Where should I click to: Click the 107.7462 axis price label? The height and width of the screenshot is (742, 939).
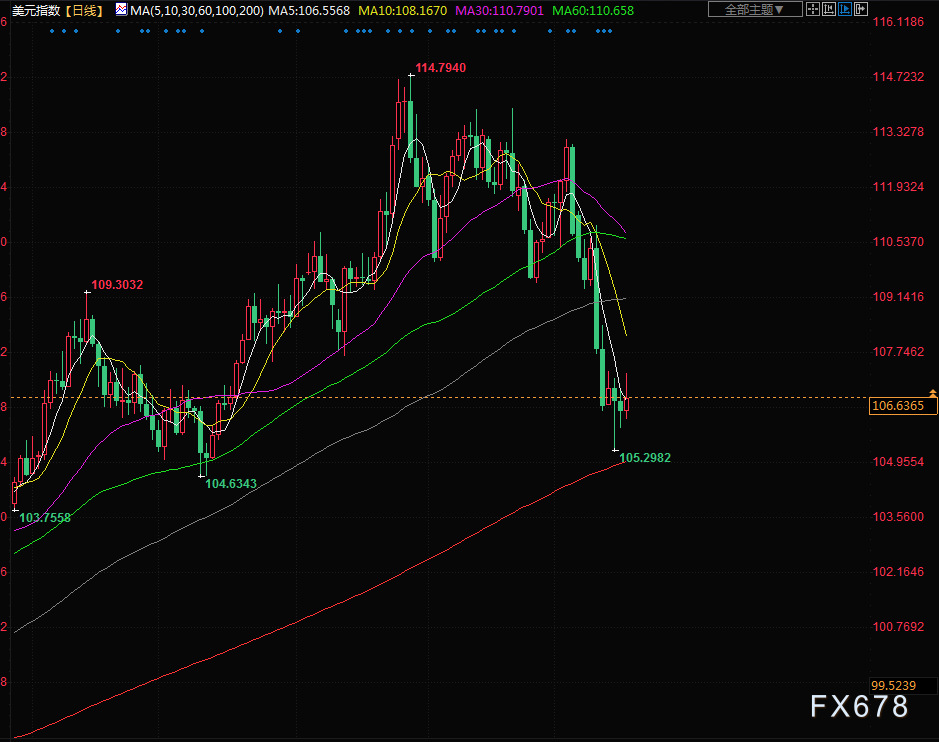click(898, 352)
